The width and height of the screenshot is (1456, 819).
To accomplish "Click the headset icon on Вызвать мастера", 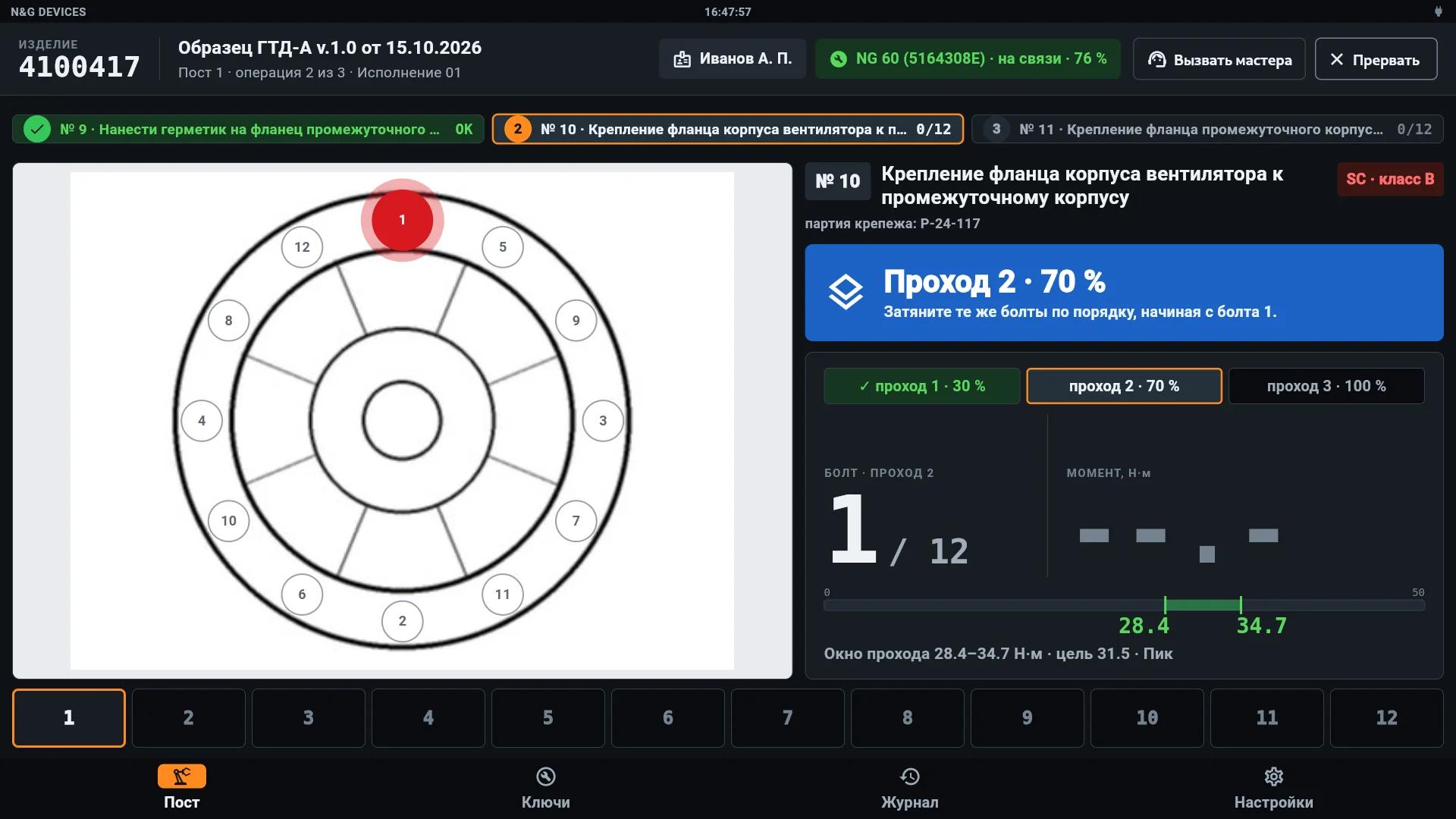I will pos(1156,59).
